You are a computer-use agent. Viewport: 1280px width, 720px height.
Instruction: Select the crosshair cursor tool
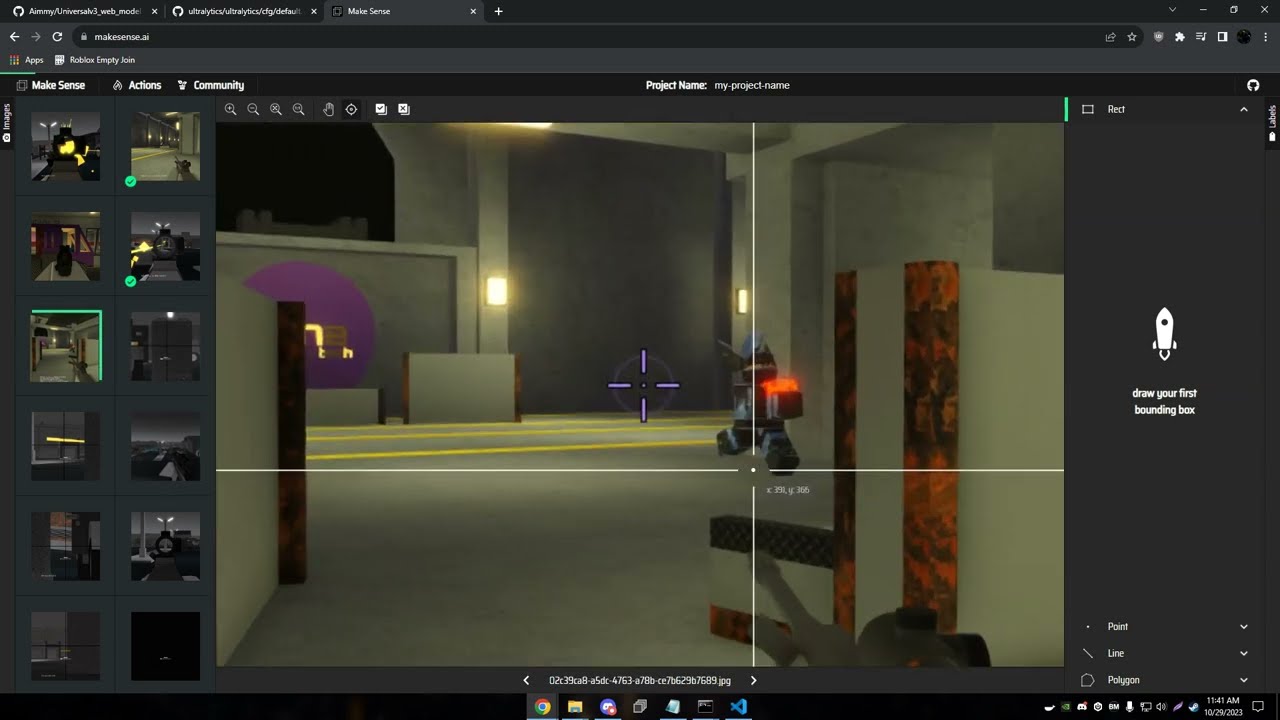351,109
